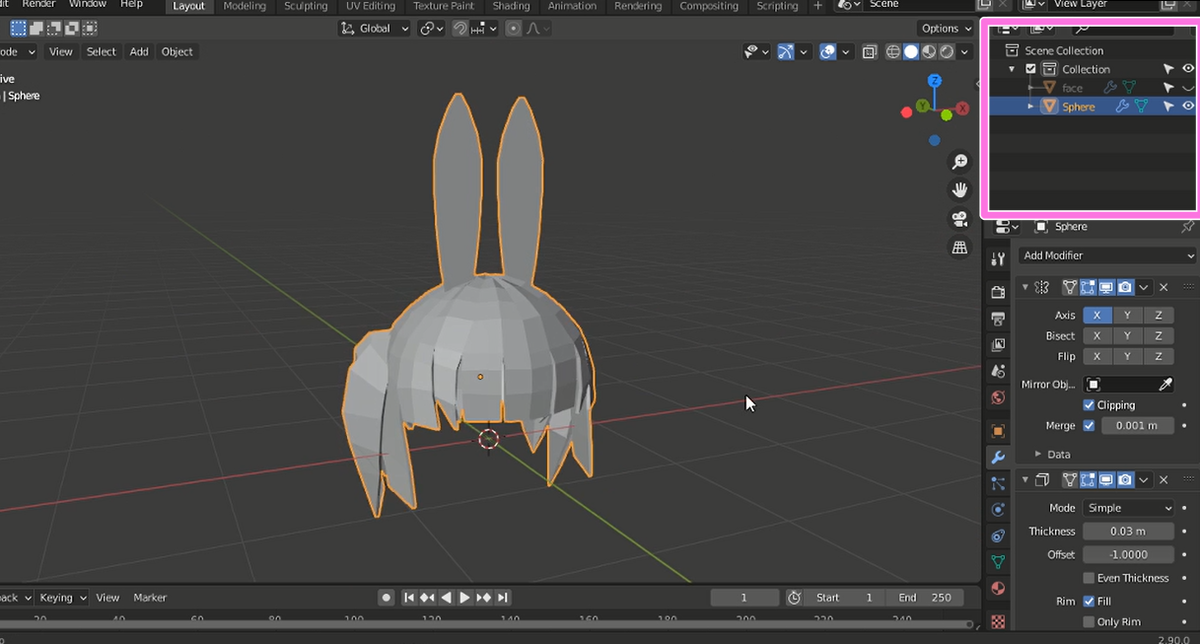Viewport: 1200px width, 644px height.
Task: Select solid viewport shading
Action: (911, 52)
